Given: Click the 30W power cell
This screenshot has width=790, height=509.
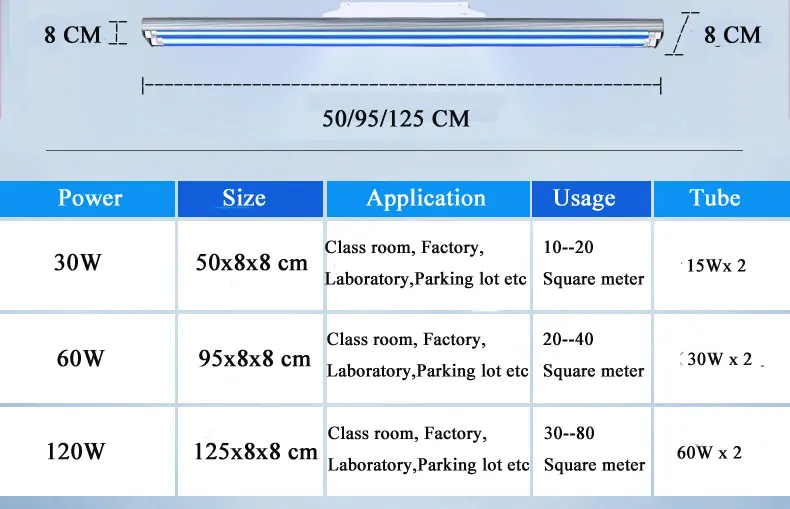Looking at the screenshot, I should tap(77, 264).
